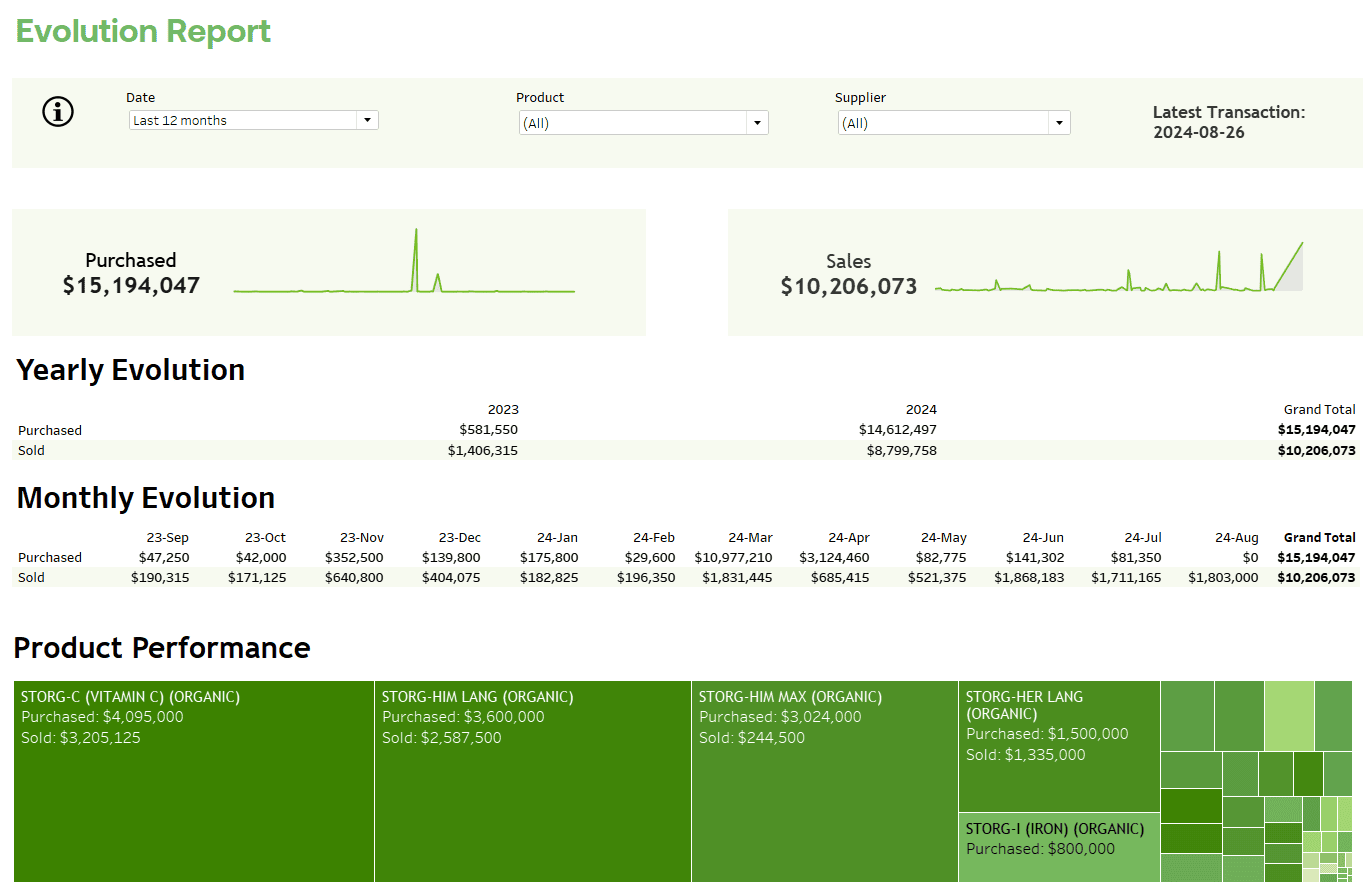This screenshot has width=1363, height=892.
Task: Click the 2024 column header in Yearly Evolution
Action: (x=921, y=409)
